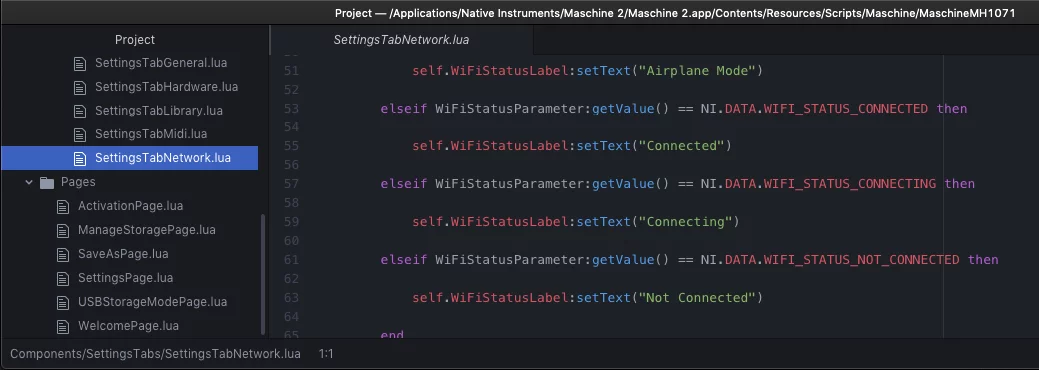The width and height of the screenshot is (1039, 370).
Task: Collapse the Pages folder chevron
Action: 28,182
